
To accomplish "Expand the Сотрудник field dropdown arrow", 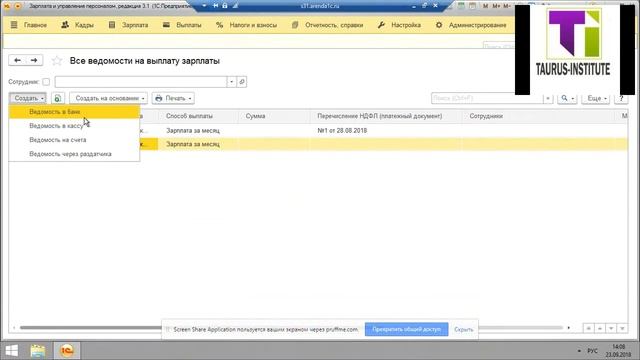I will tap(231, 82).
